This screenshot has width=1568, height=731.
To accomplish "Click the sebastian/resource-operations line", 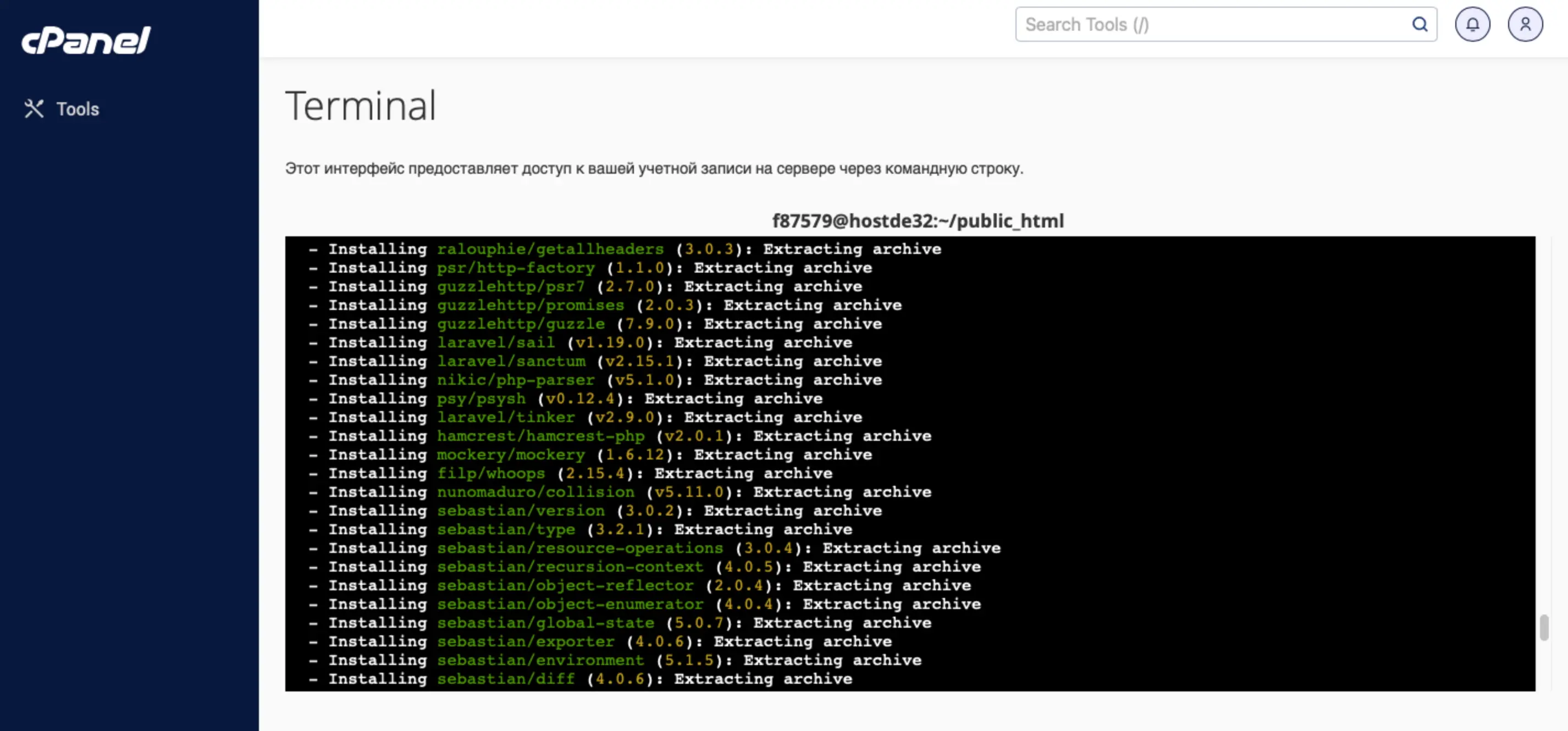I will click(x=654, y=548).
